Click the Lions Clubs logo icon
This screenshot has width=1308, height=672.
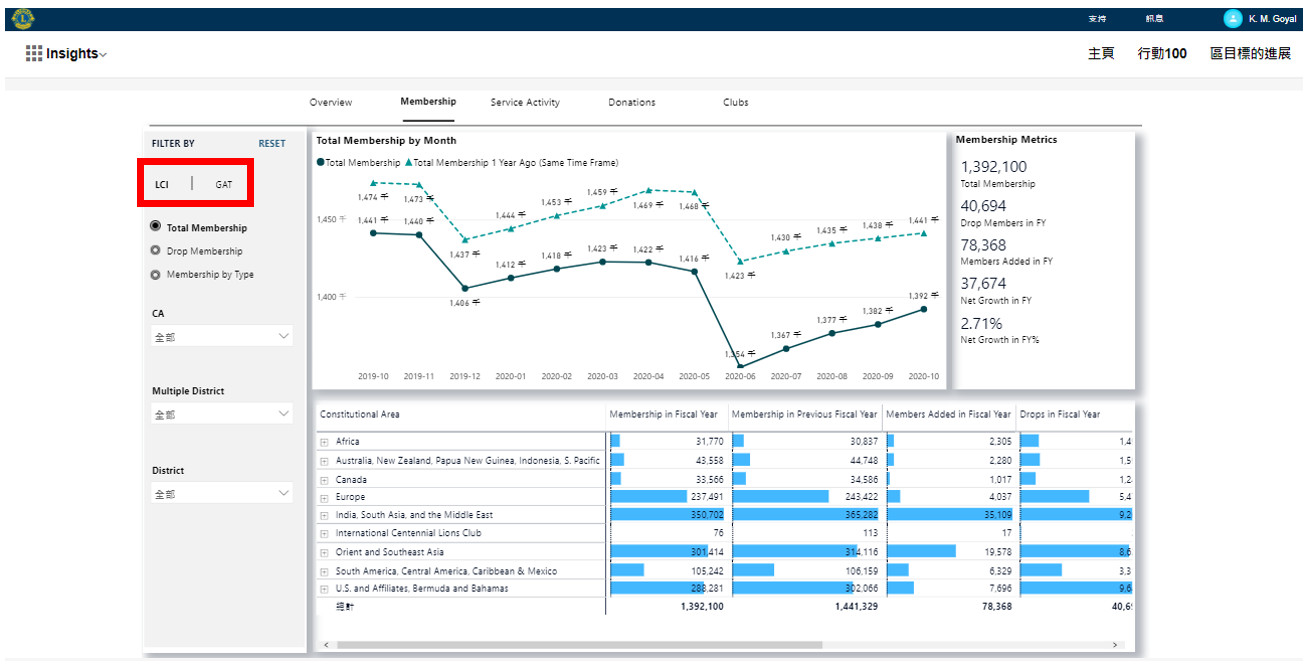[23, 18]
